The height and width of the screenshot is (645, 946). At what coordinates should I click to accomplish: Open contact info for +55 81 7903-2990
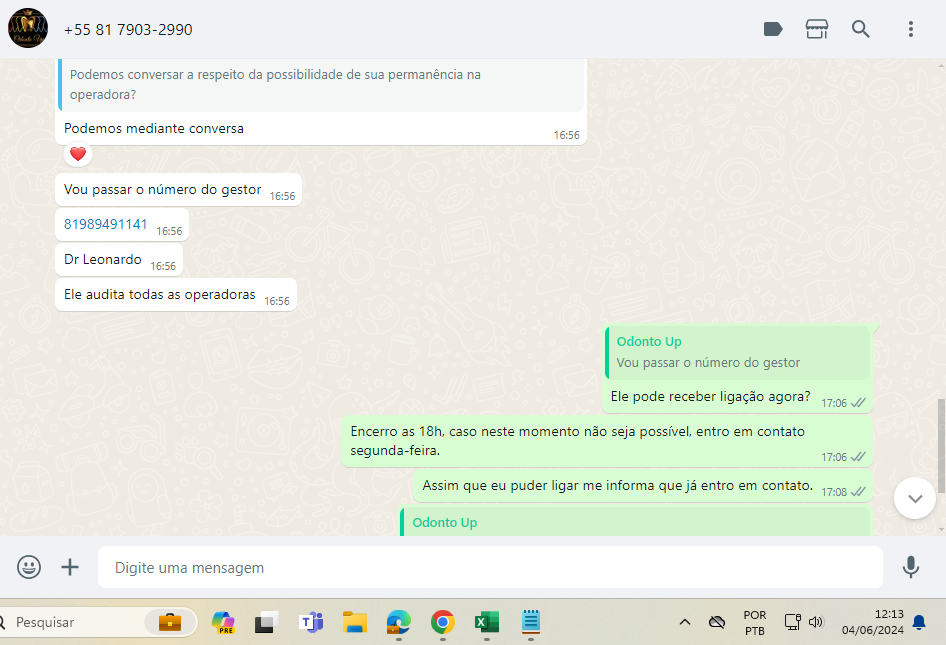128,30
